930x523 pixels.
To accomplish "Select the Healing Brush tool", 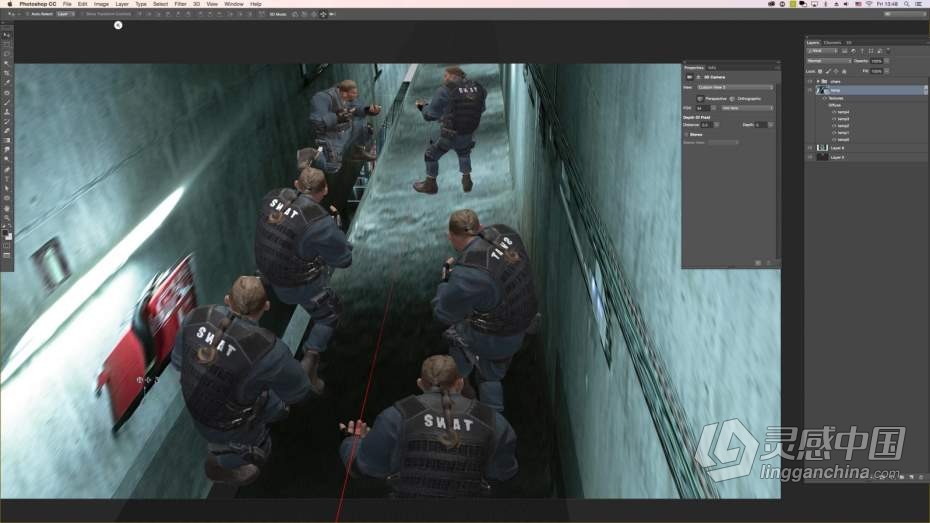I will (x=7, y=93).
